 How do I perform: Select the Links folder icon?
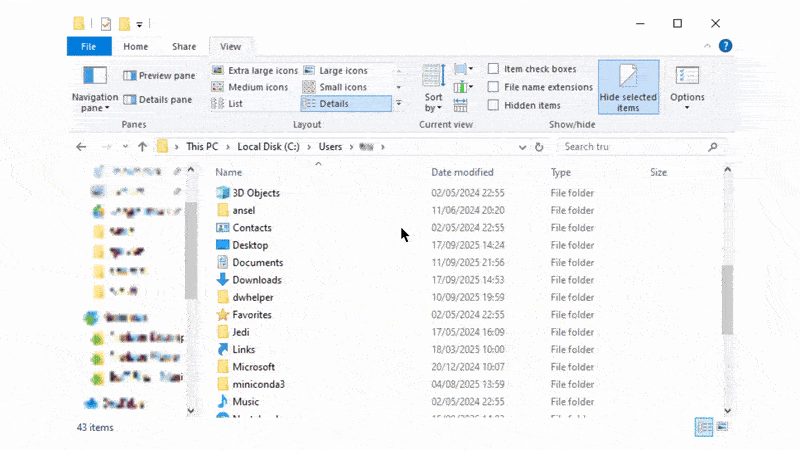(222, 349)
